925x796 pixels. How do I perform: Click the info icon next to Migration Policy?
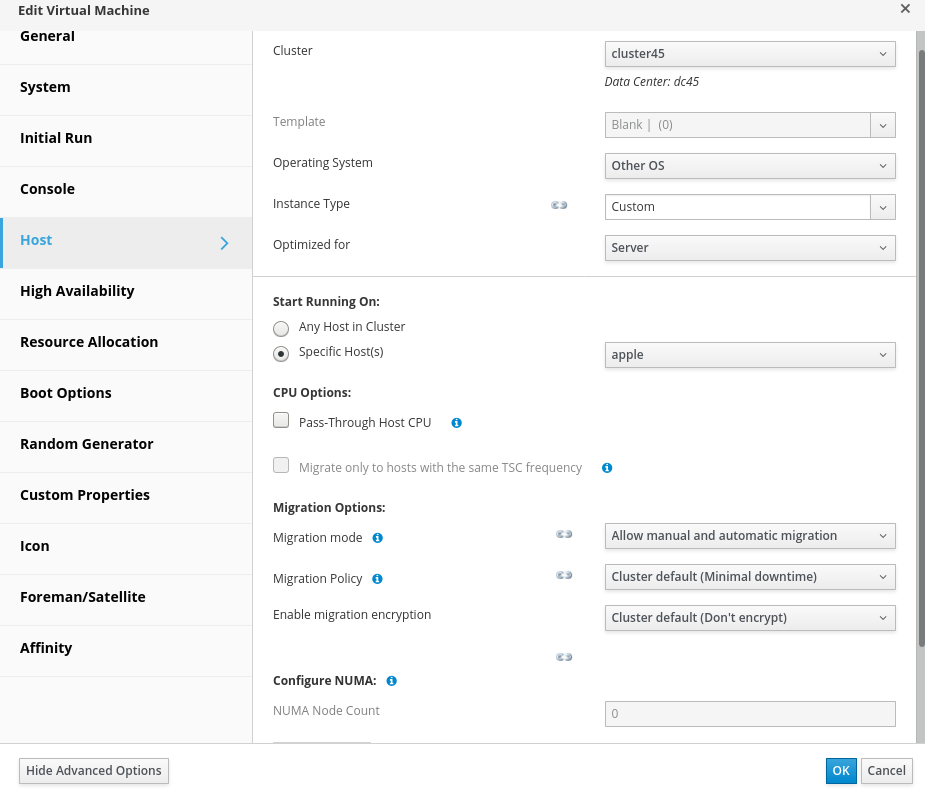point(377,579)
